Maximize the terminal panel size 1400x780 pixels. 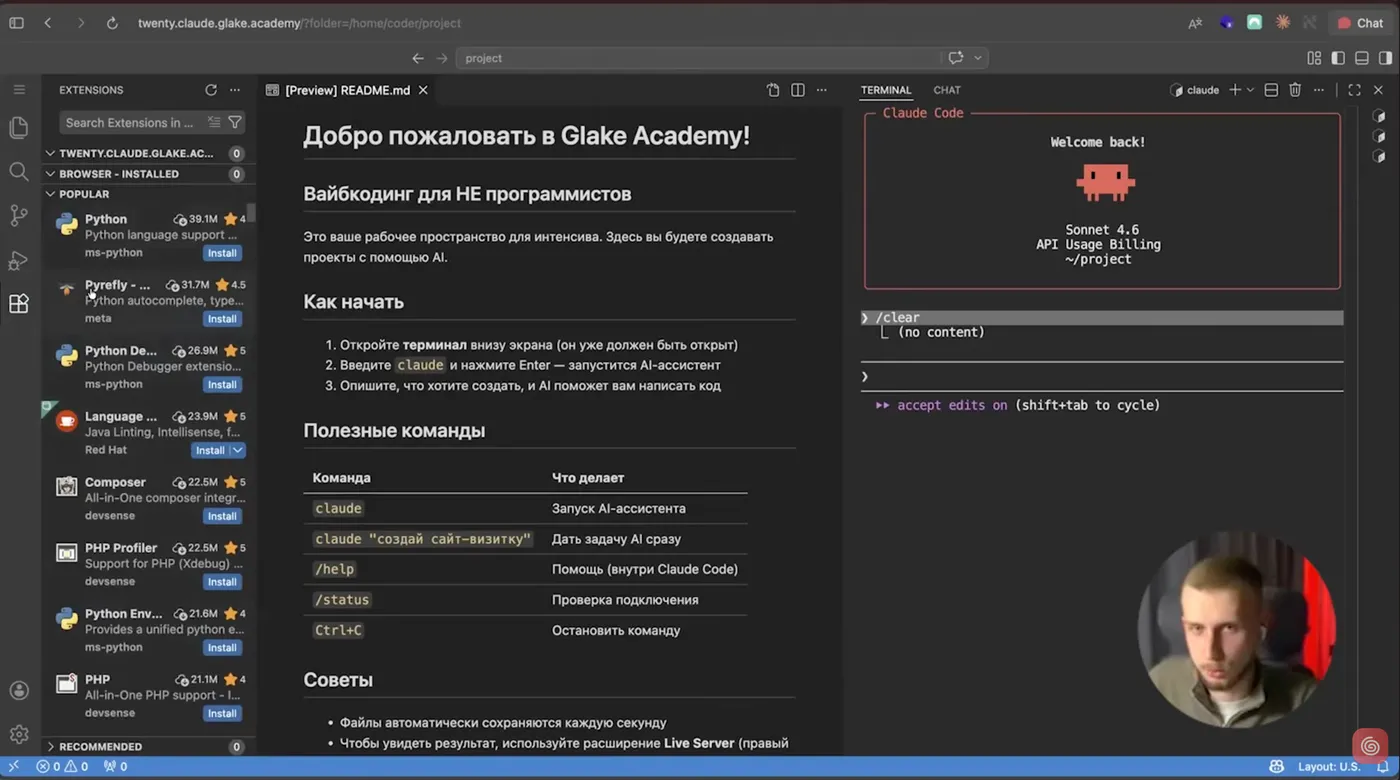click(x=1354, y=90)
